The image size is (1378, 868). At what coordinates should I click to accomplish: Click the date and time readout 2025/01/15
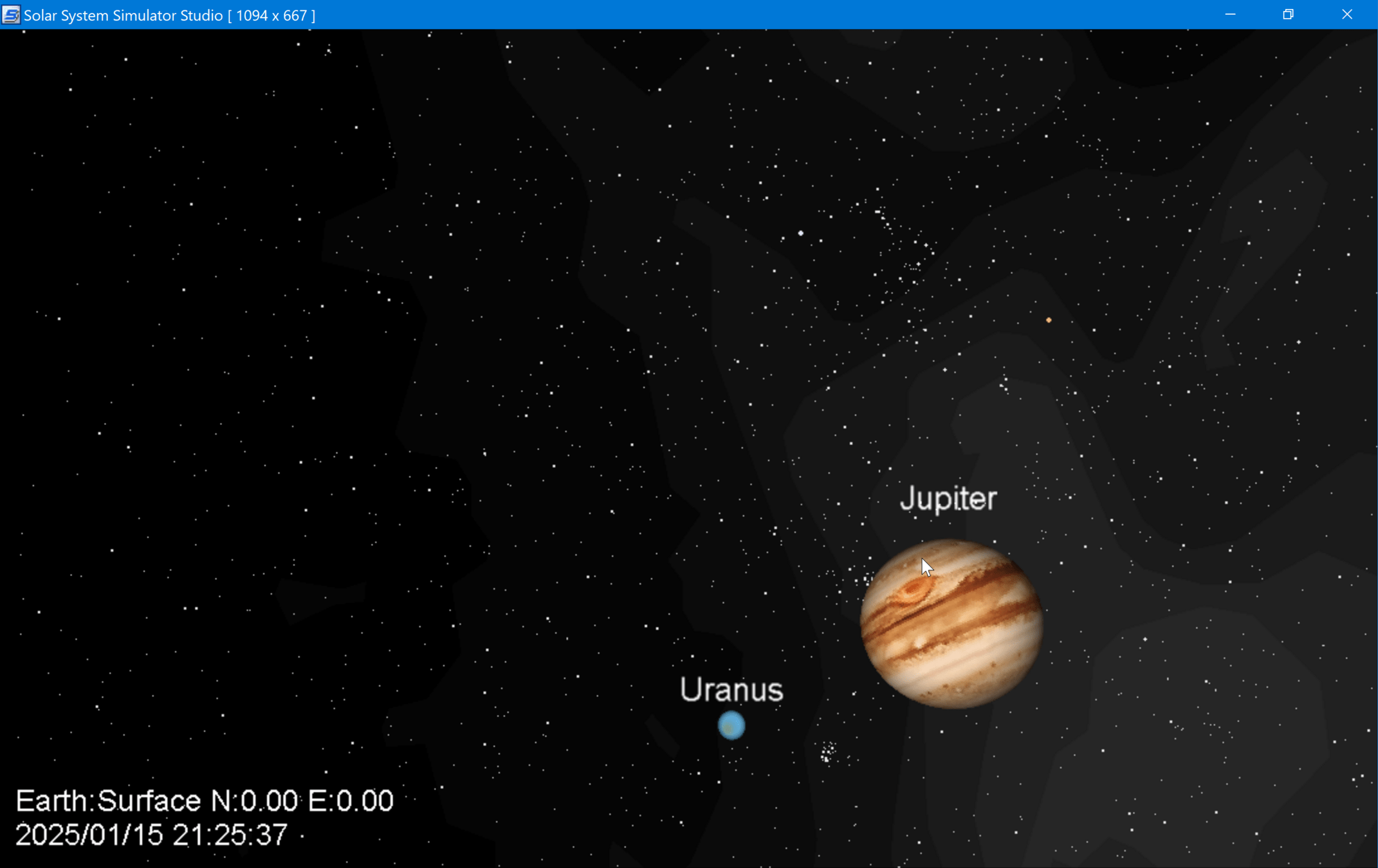[x=89, y=835]
